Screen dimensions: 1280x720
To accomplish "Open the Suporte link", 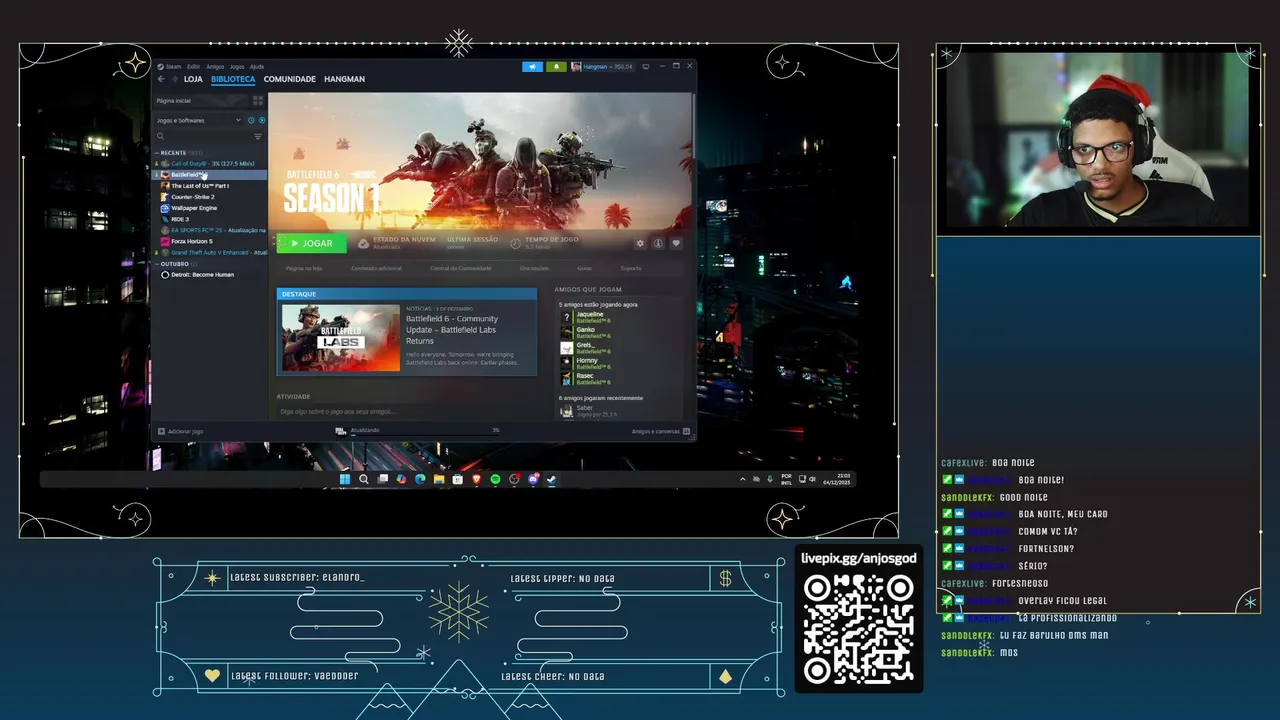I will click(631, 268).
